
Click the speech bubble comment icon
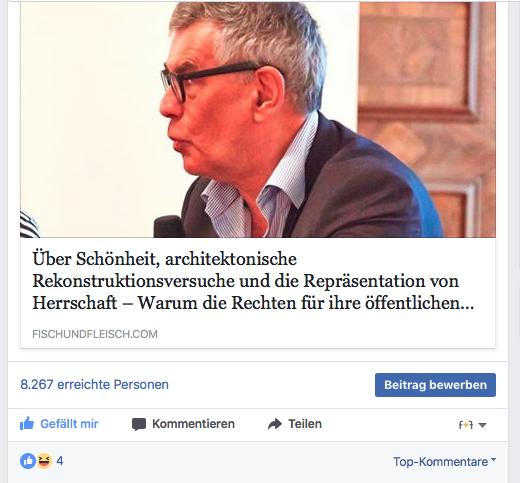(139, 424)
